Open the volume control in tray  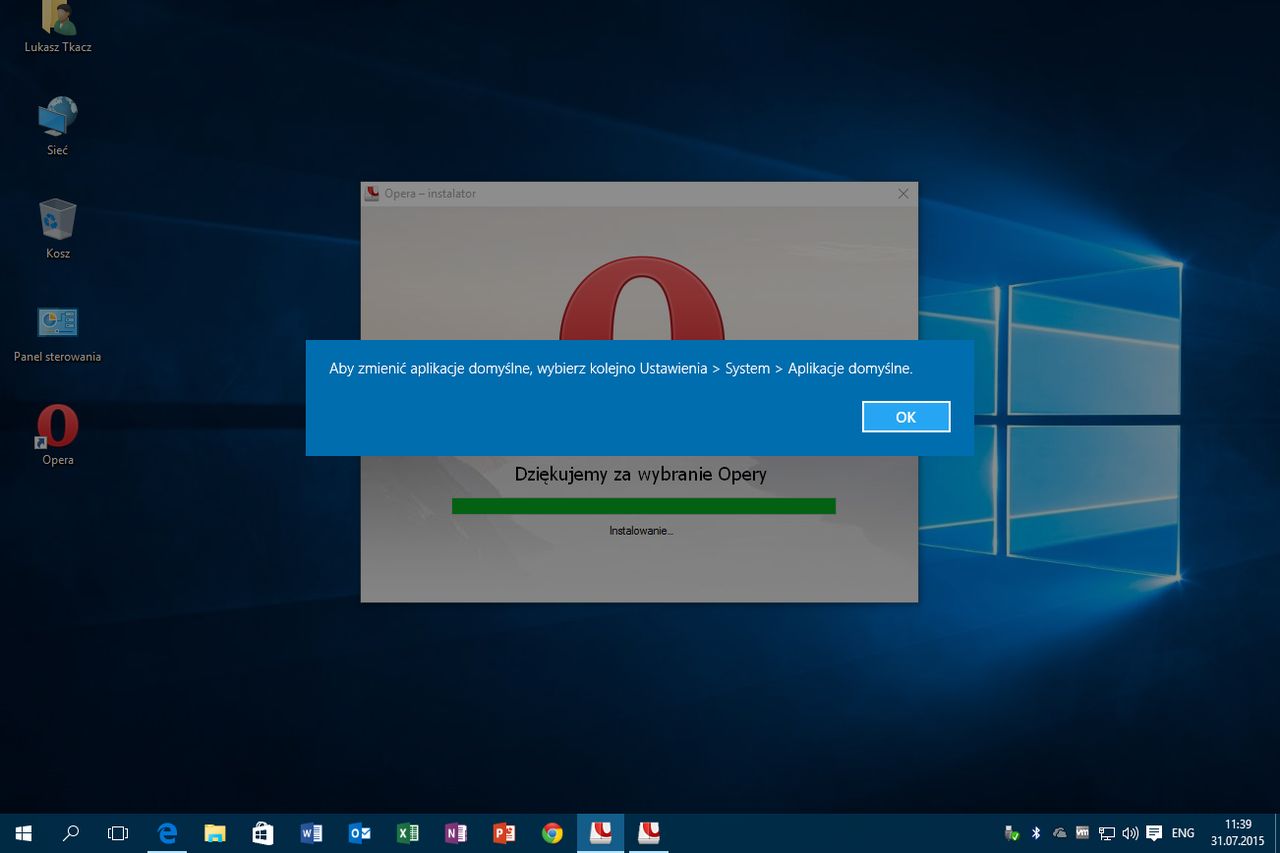(1130, 833)
